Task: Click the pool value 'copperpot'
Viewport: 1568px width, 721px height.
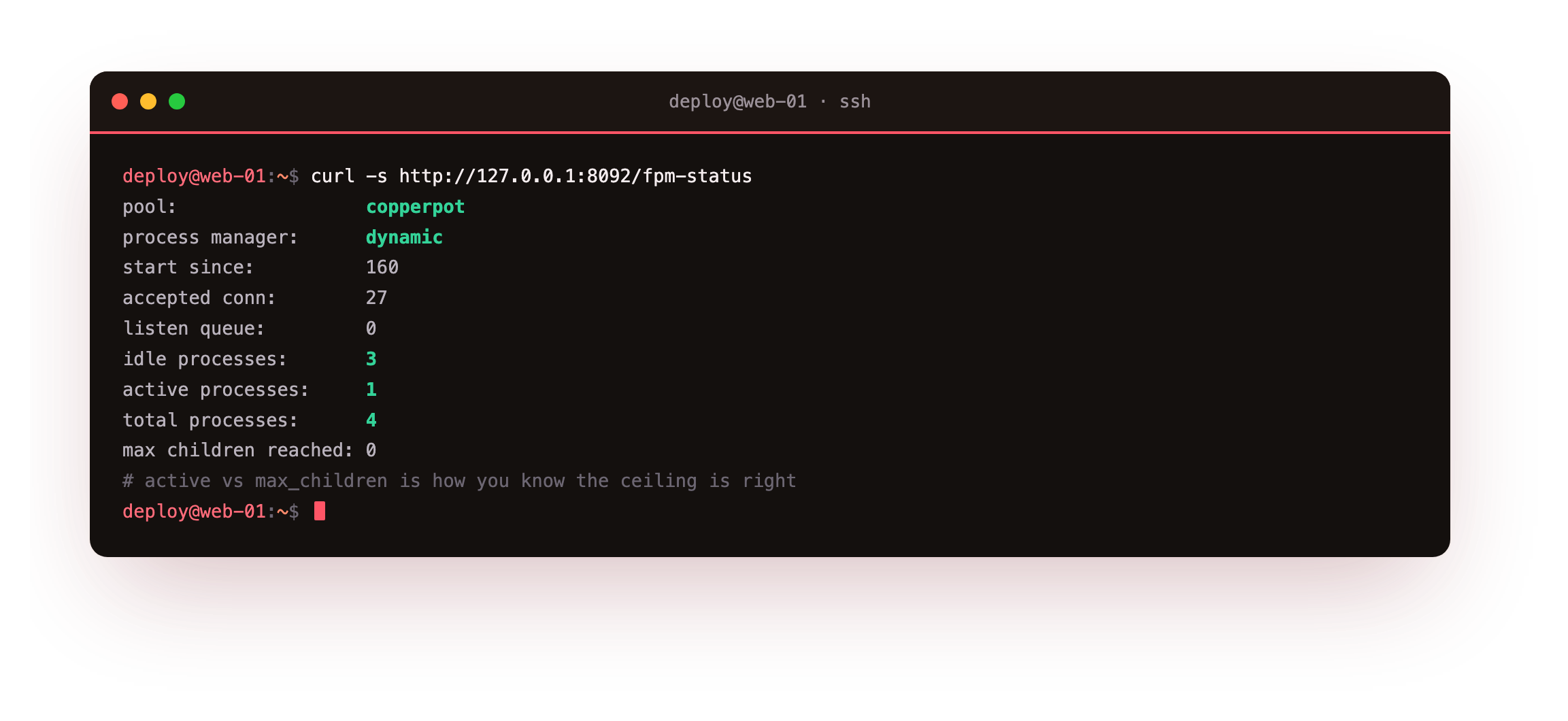Action: (x=415, y=207)
